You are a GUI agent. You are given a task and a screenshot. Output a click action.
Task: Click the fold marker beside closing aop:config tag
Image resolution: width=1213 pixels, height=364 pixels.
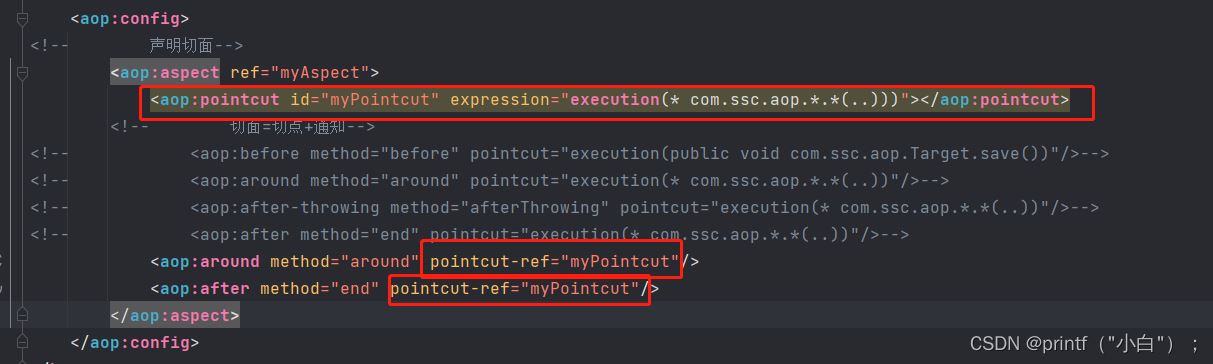(23, 342)
